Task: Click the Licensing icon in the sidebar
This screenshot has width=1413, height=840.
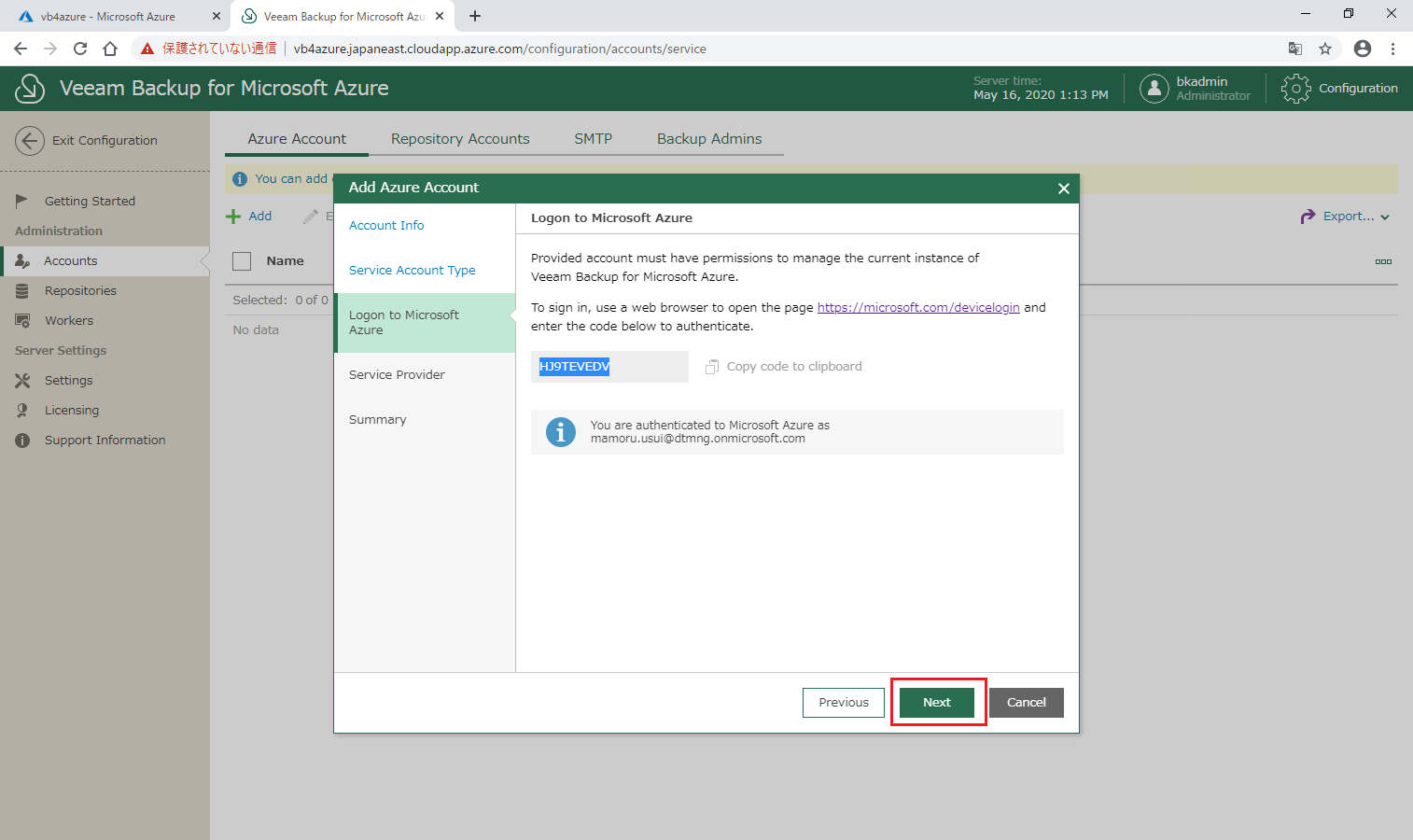Action: 22,410
